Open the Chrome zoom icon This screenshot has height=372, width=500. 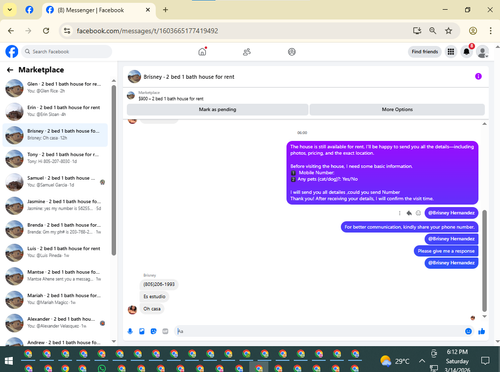[x=433, y=31]
